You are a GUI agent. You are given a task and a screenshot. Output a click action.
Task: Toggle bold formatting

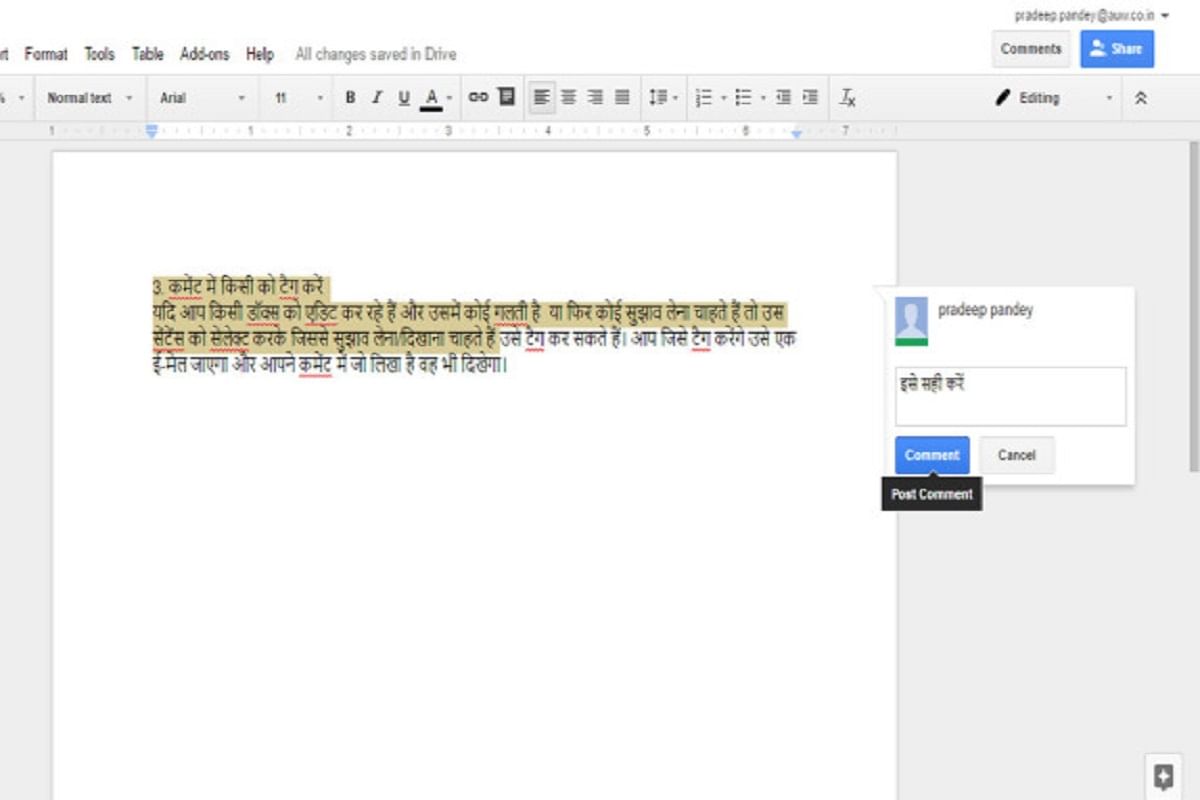point(349,97)
